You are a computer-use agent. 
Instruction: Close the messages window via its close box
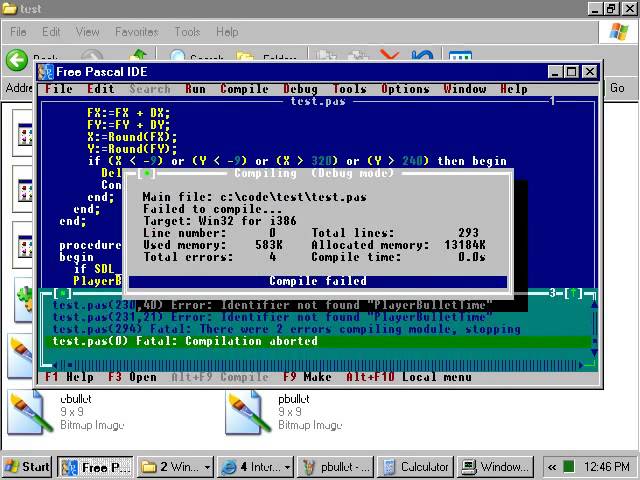click(x=62, y=293)
